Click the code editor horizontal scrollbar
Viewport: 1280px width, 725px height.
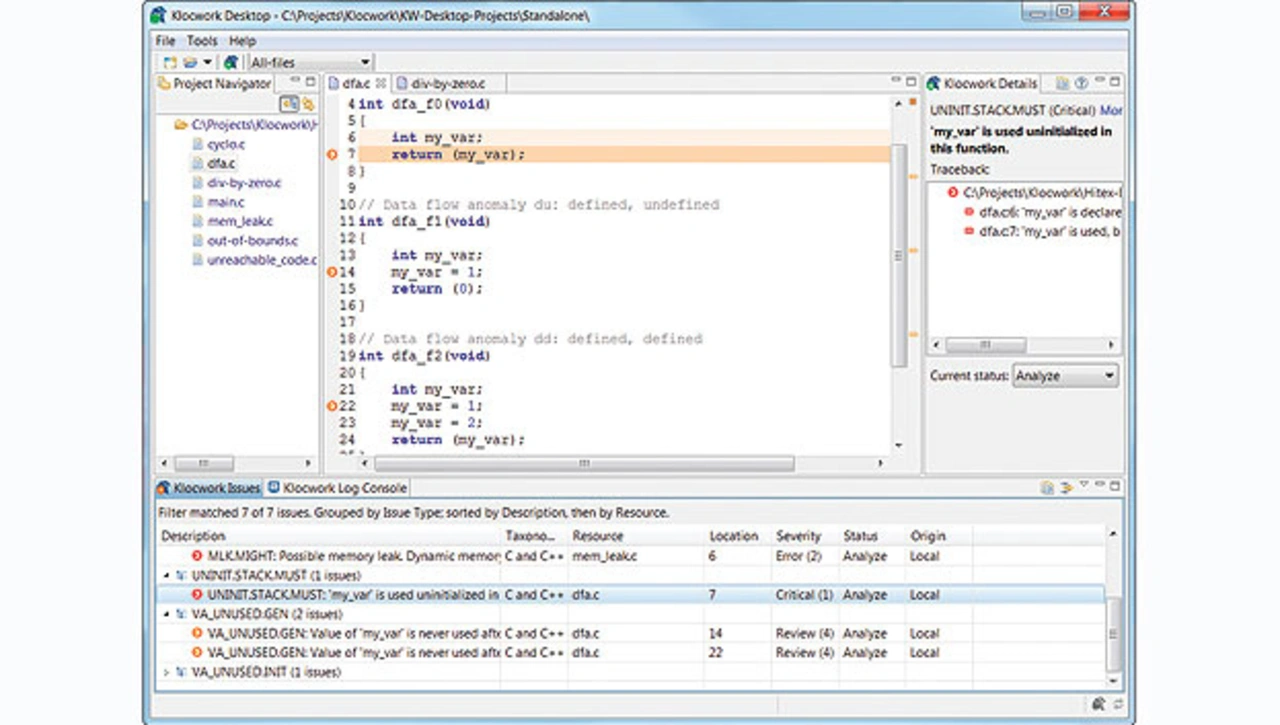tap(584, 464)
